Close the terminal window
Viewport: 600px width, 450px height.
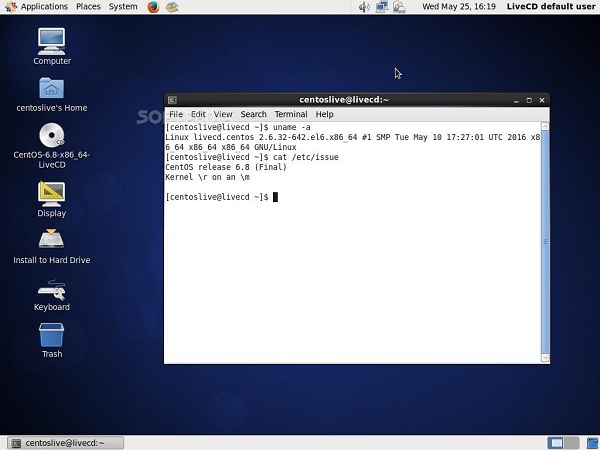point(542,100)
